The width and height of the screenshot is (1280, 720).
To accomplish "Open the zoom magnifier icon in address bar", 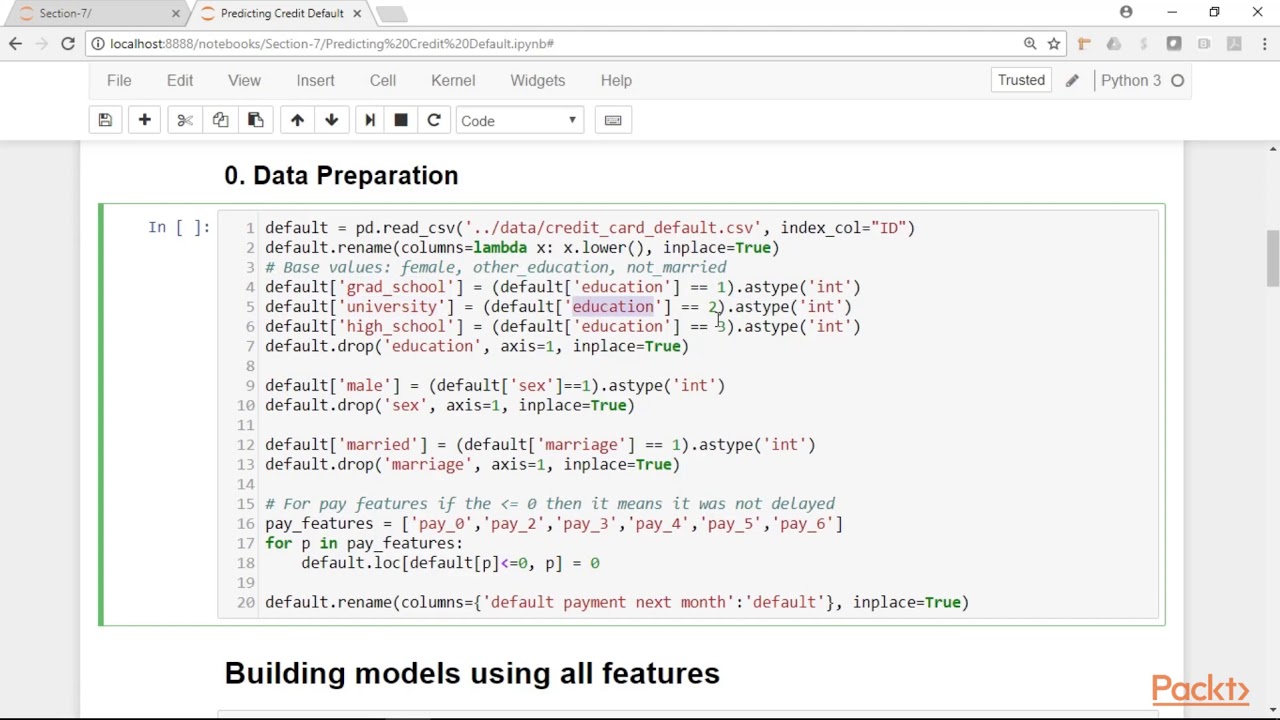I will (1030, 44).
